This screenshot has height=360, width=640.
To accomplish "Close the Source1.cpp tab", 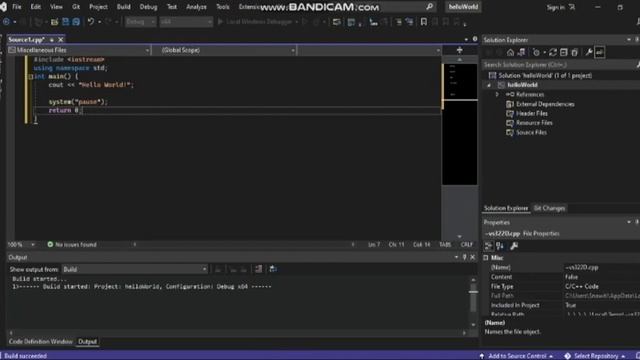I will click(x=60, y=40).
